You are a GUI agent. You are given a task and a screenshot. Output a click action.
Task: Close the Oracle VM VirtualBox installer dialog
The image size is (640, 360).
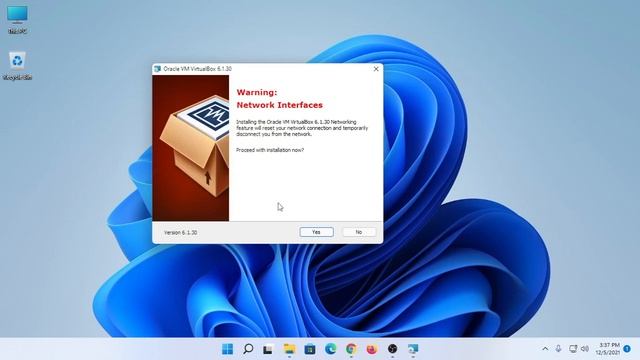pos(376,69)
